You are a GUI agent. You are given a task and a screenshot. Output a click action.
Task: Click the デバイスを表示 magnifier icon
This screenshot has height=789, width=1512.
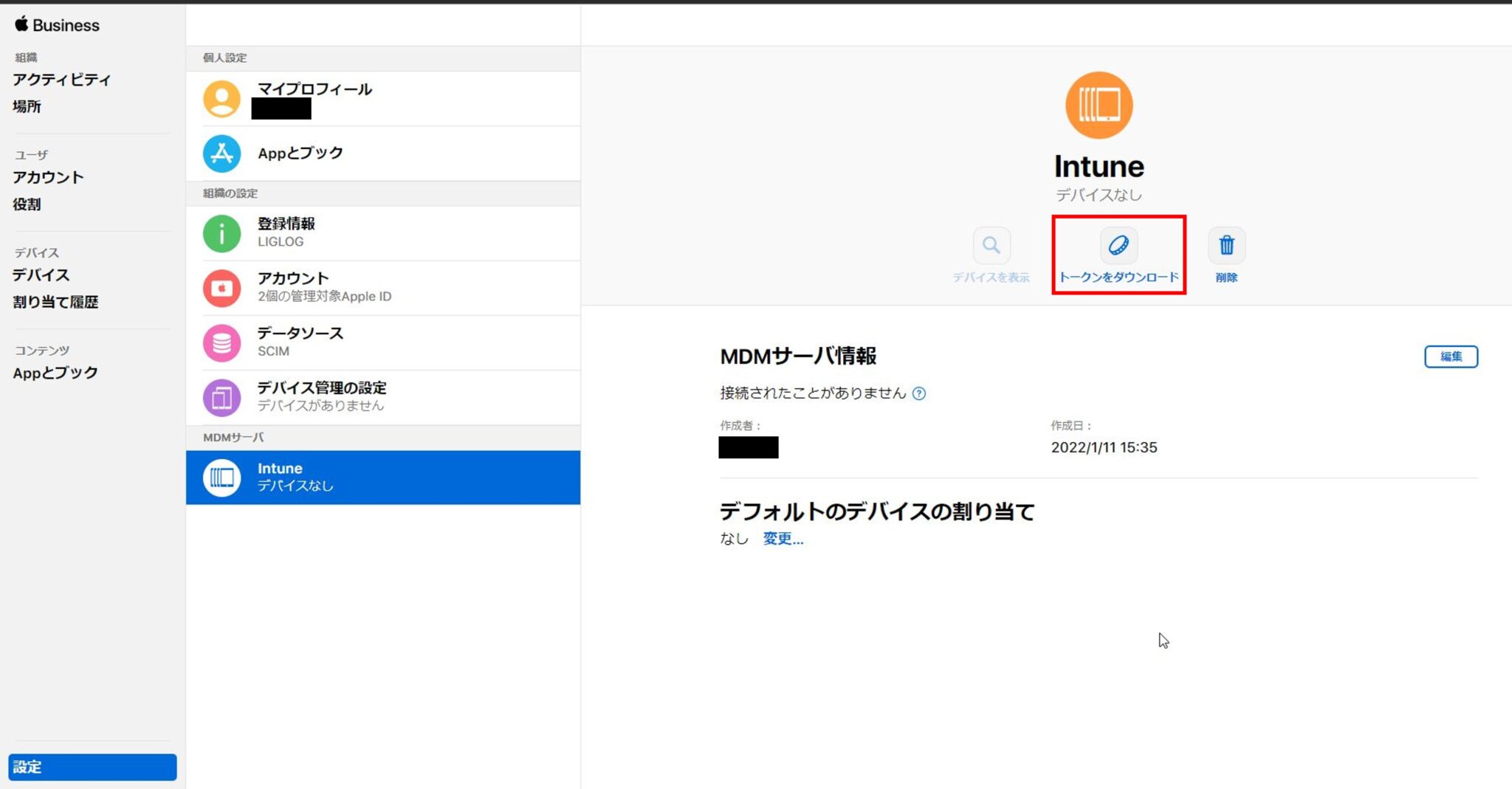[992, 246]
